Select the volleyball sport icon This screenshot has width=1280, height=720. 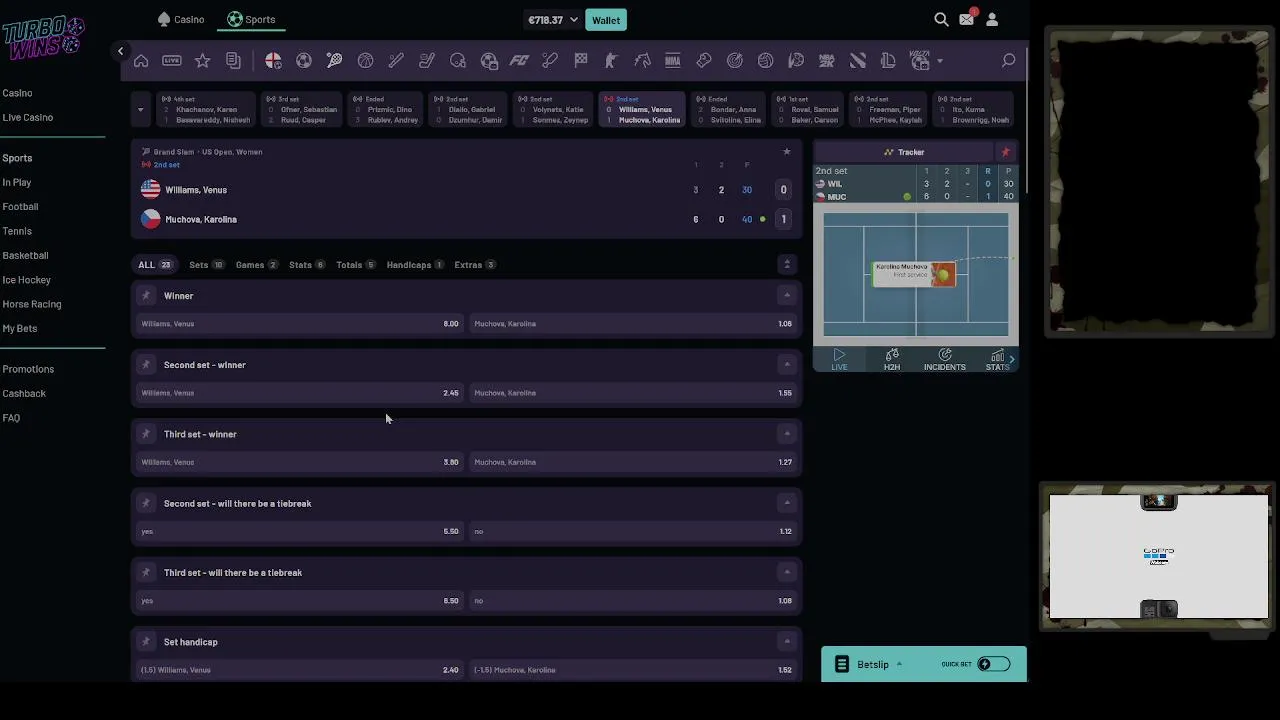(765, 61)
